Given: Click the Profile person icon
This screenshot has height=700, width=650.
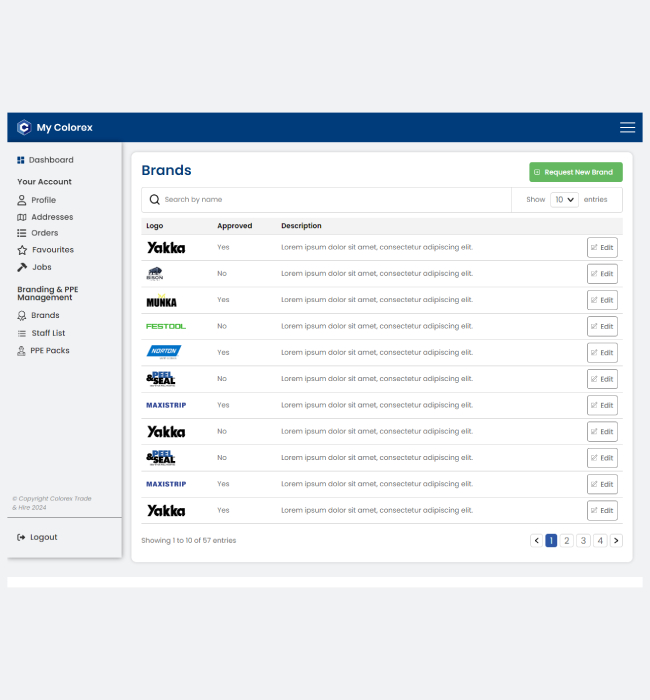Looking at the screenshot, I should pyautogui.click(x=22, y=200).
